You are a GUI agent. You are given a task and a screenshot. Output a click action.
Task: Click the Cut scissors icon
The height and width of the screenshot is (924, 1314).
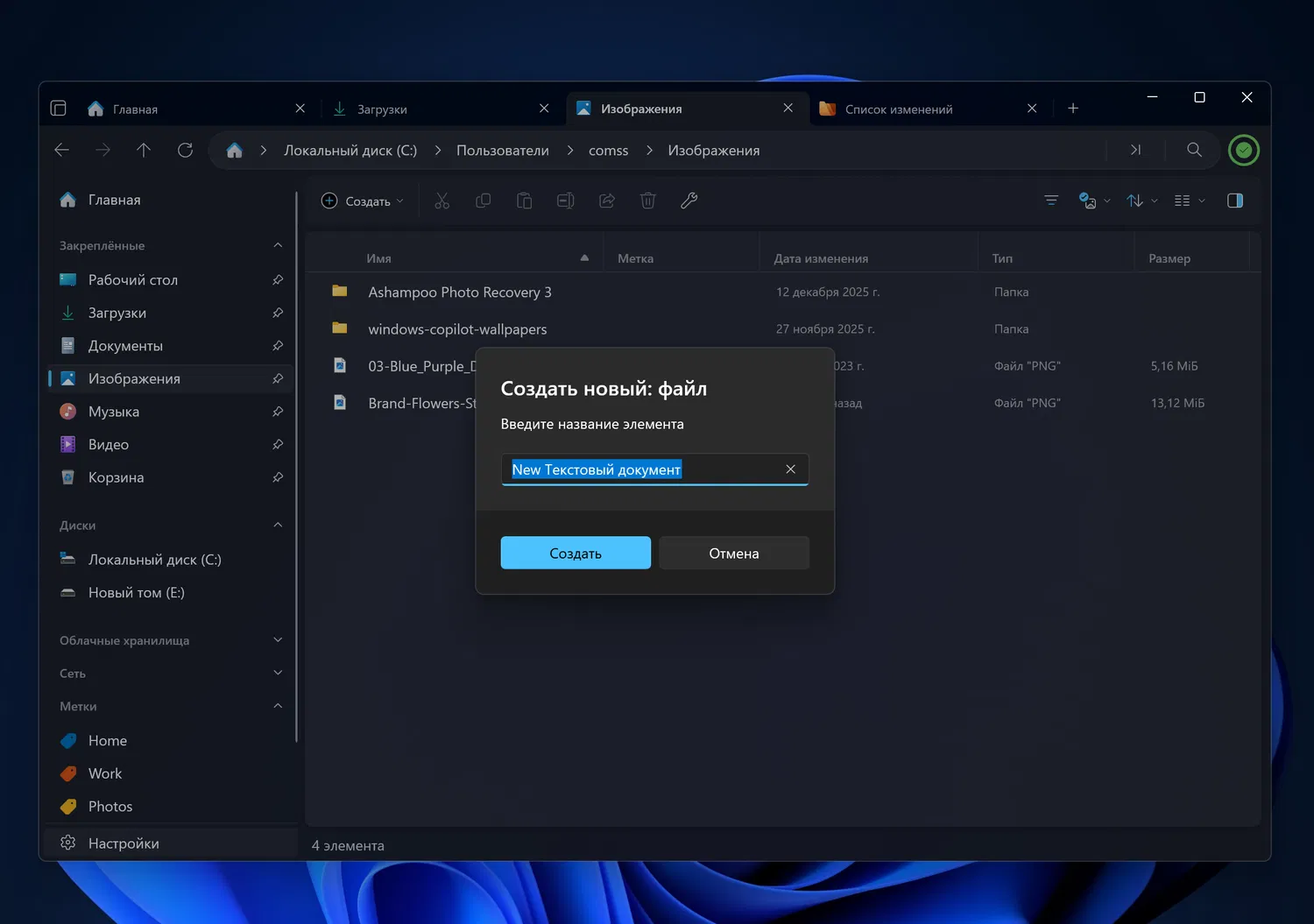click(x=442, y=201)
